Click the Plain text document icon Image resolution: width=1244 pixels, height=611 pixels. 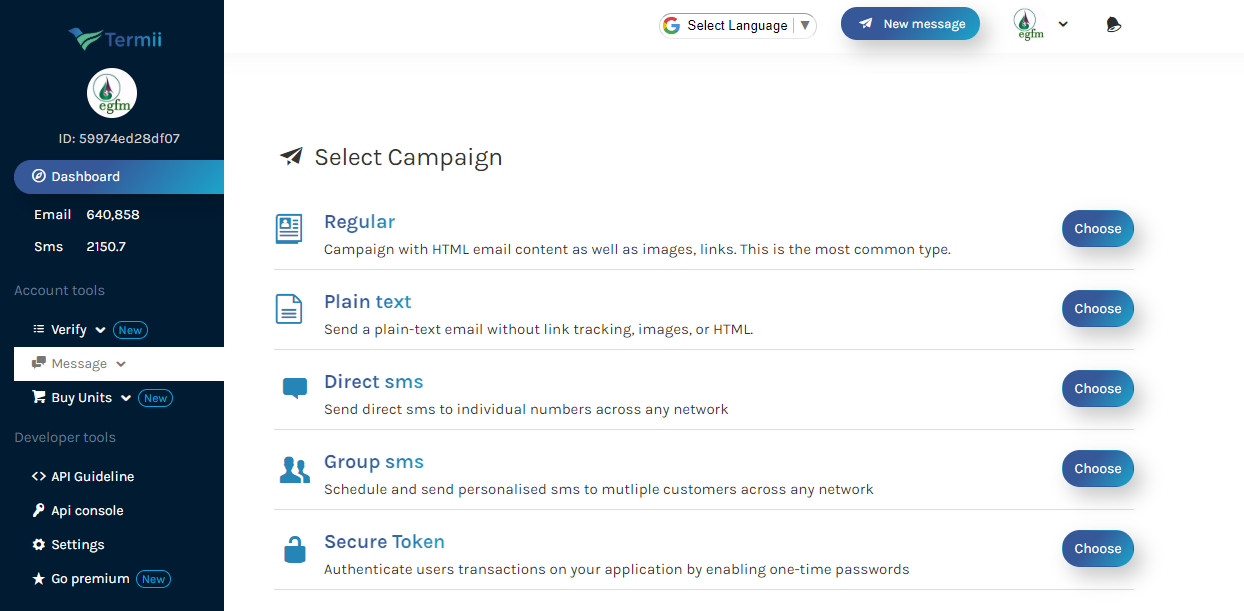(289, 309)
